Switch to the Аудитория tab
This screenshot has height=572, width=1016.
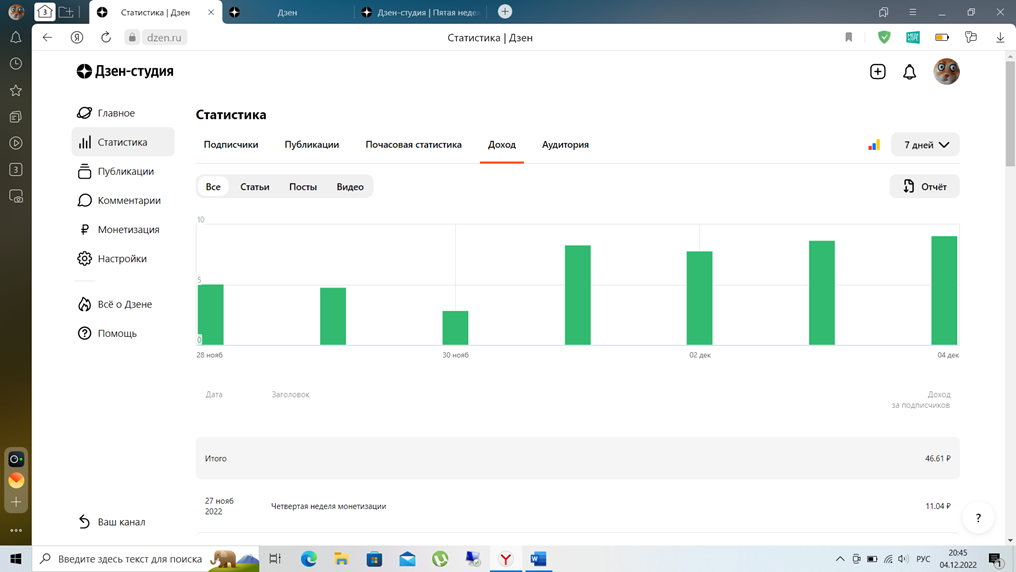point(565,144)
